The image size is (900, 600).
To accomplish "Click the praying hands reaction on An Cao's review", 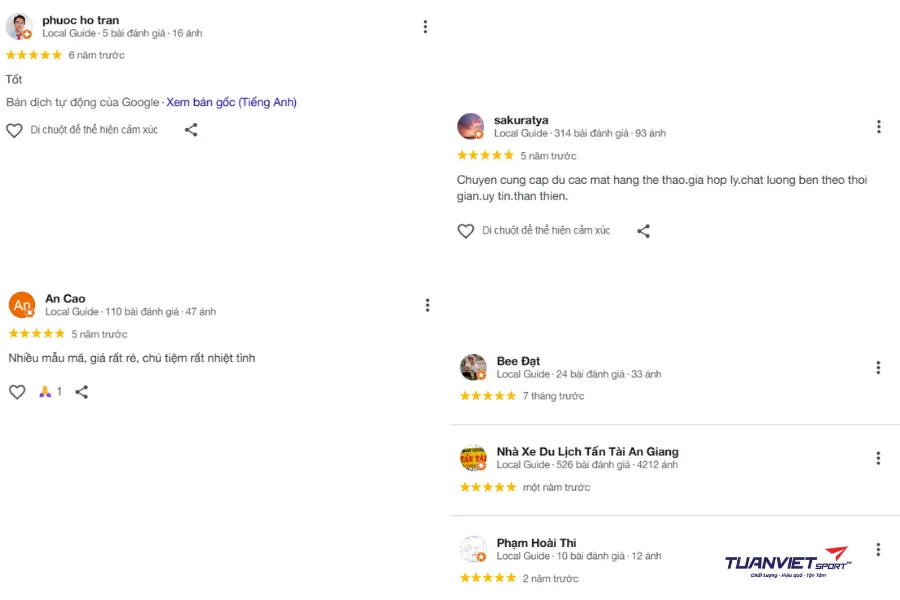I will point(45,392).
